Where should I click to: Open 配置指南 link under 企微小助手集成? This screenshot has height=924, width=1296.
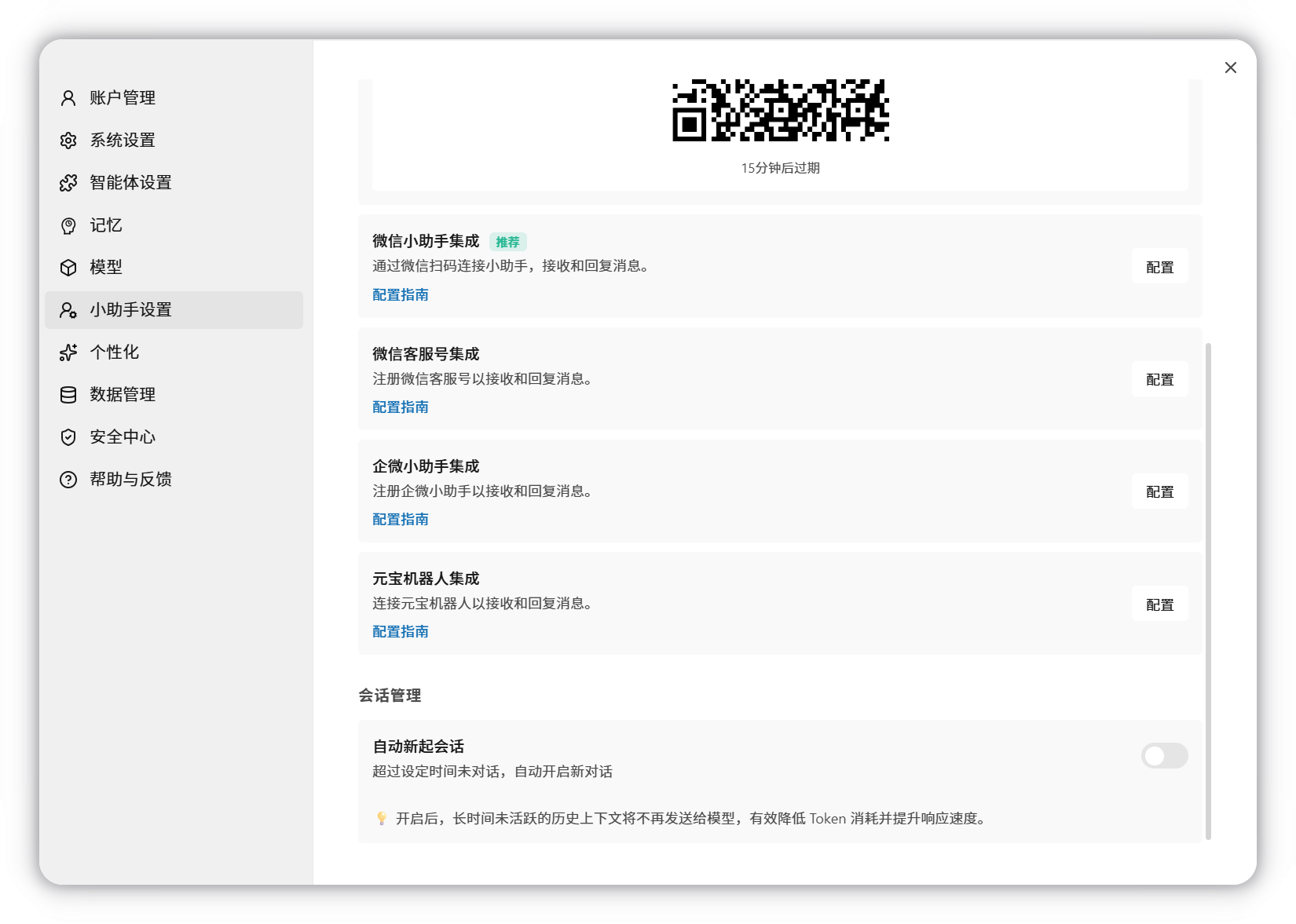pyautogui.click(x=401, y=520)
